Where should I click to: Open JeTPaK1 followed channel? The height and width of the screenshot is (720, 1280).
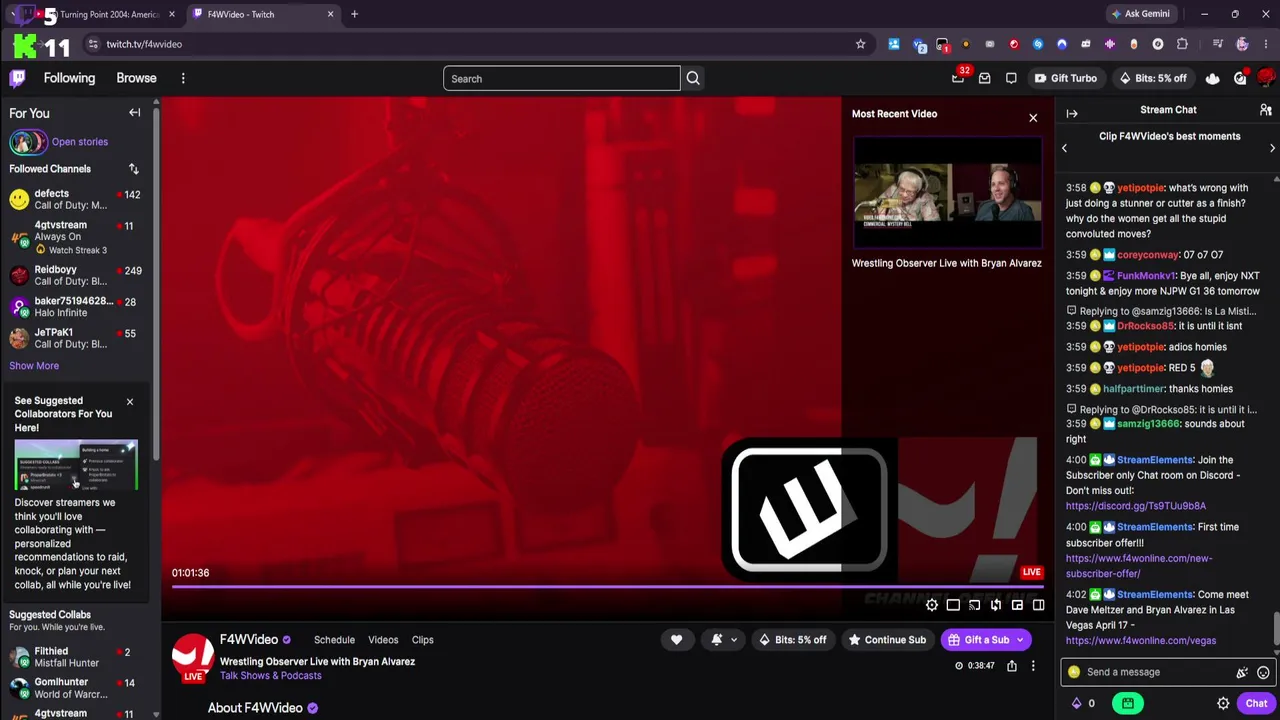pyautogui.click(x=75, y=338)
